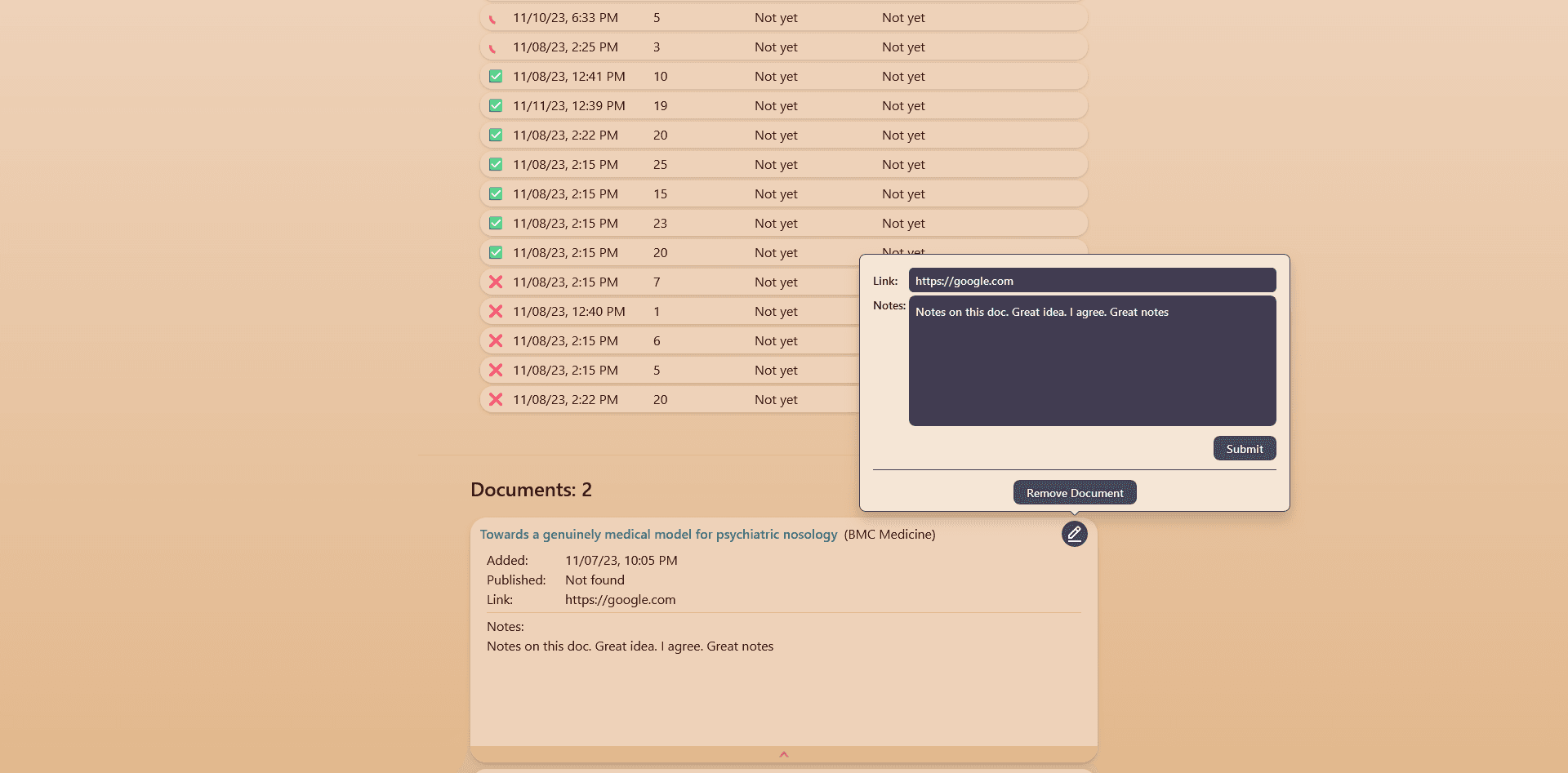Click the document card notes text 'Notes on this doc...'
The width and height of the screenshot is (1568, 773).
[630, 646]
